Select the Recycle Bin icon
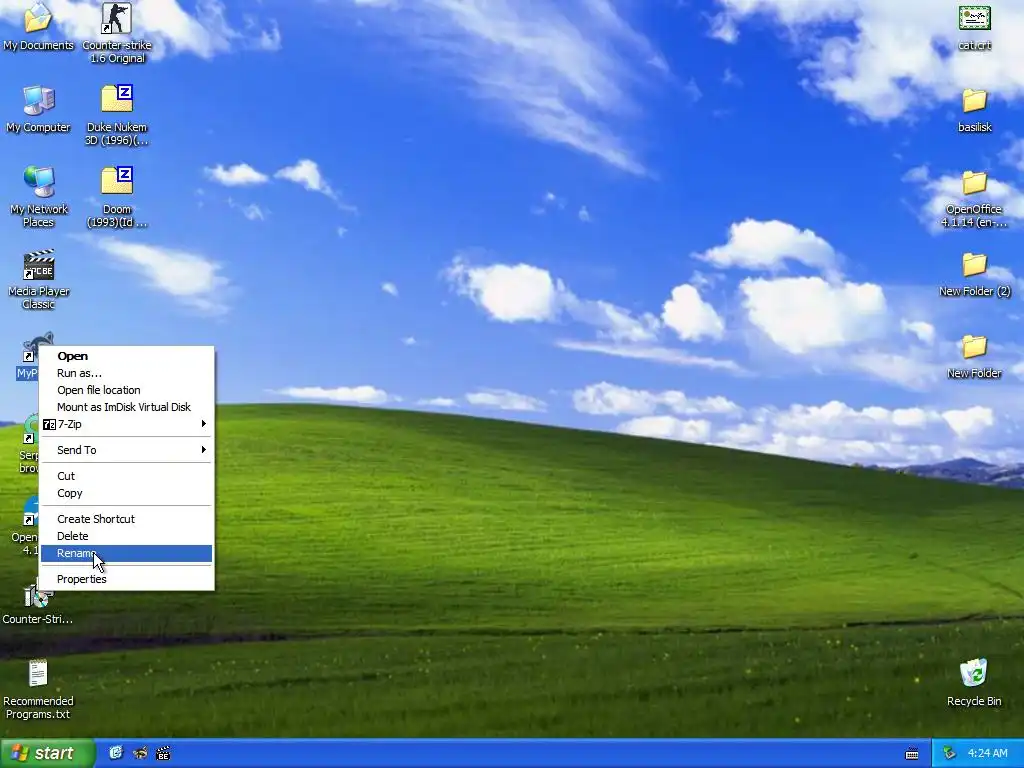This screenshot has width=1024, height=768. pyautogui.click(x=974, y=683)
